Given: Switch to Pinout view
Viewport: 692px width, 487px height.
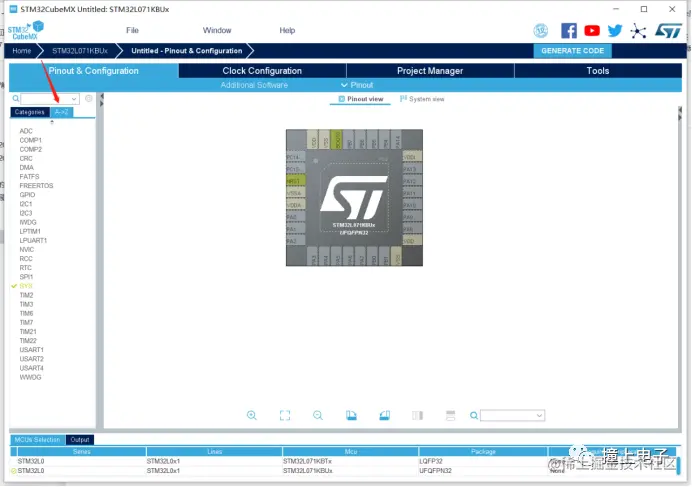Looking at the screenshot, I should tap(361, 99).
